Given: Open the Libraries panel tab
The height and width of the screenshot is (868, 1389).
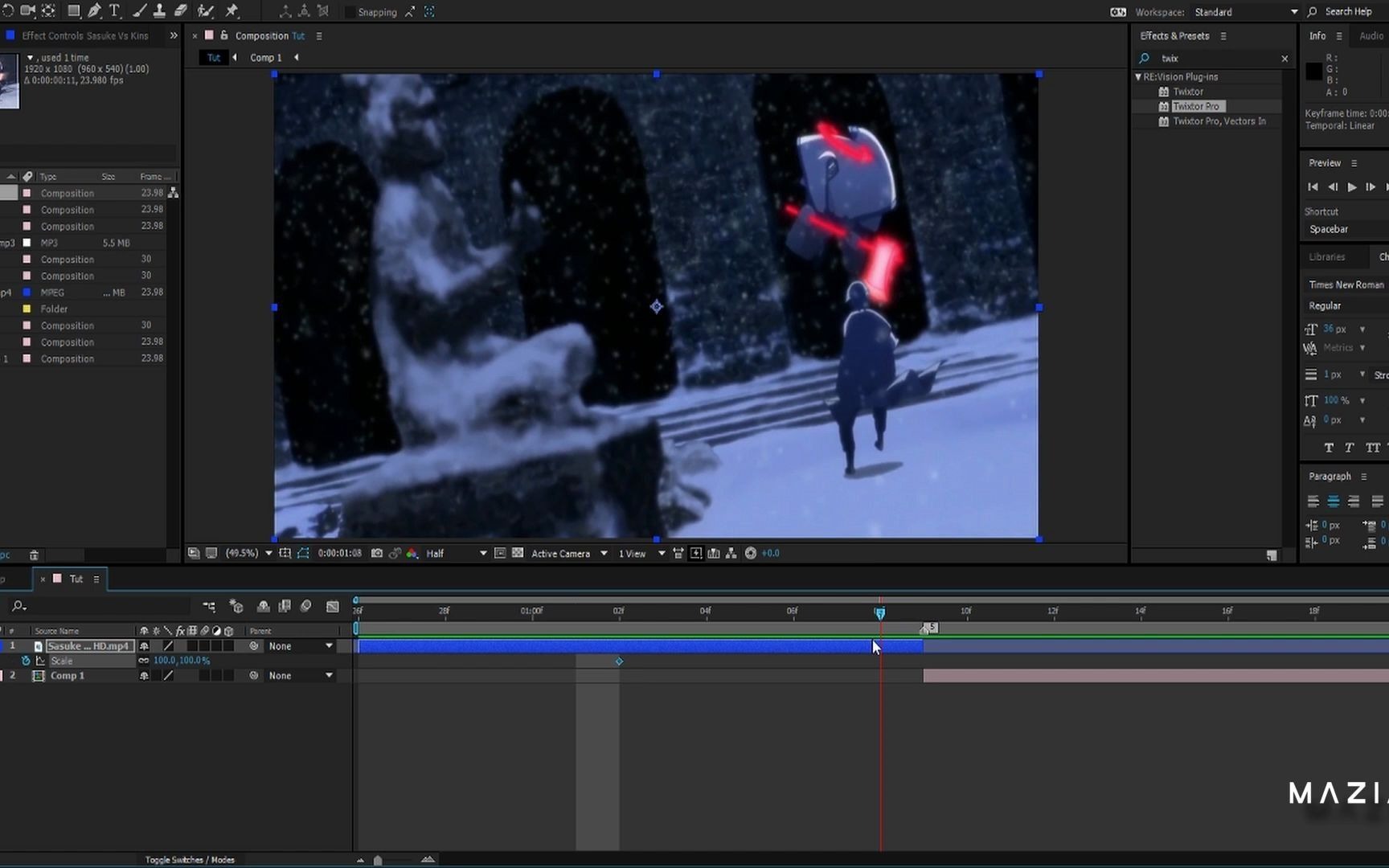Looking at the screenshot, I should coord(1326,257).
